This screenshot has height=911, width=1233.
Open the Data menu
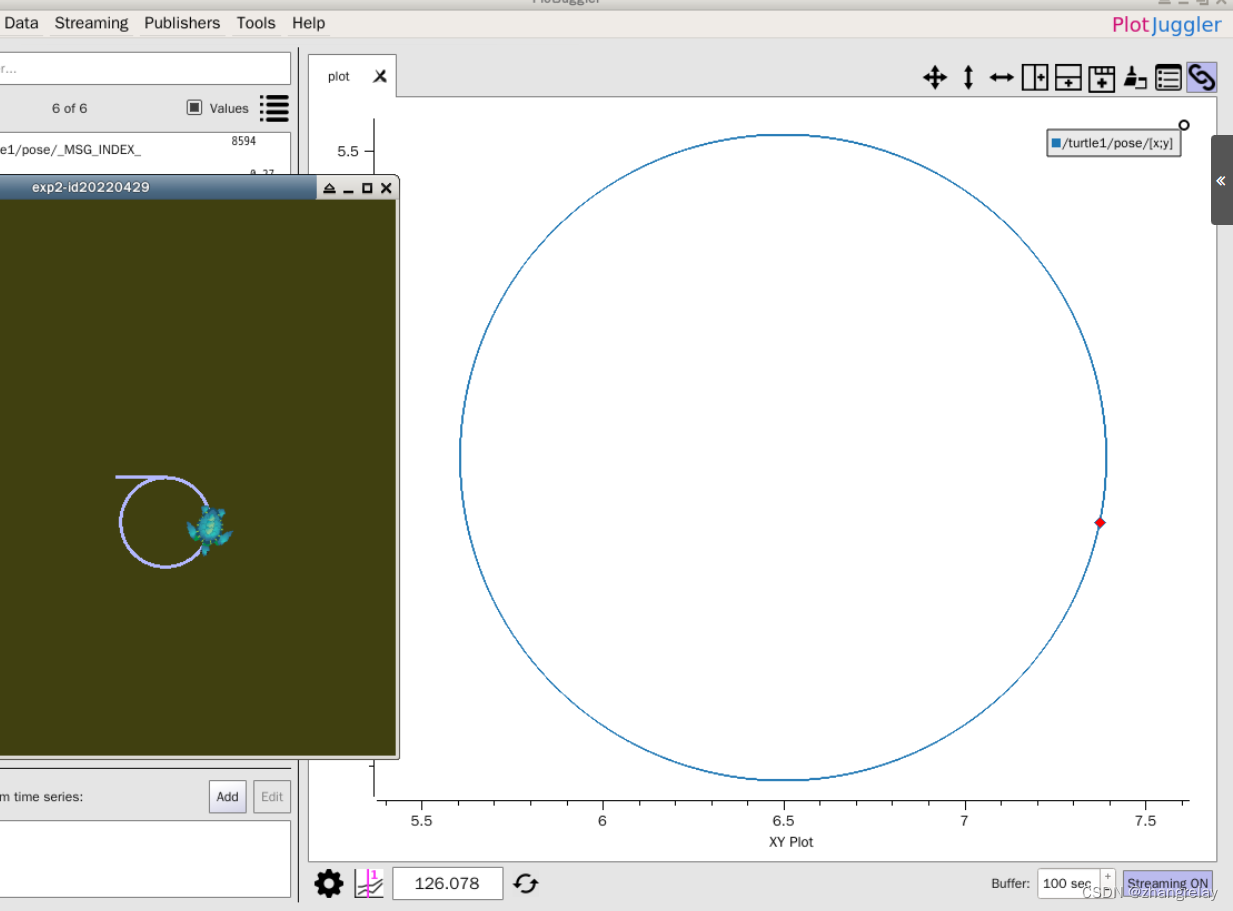pyautogui.click(x=21, y=23)
